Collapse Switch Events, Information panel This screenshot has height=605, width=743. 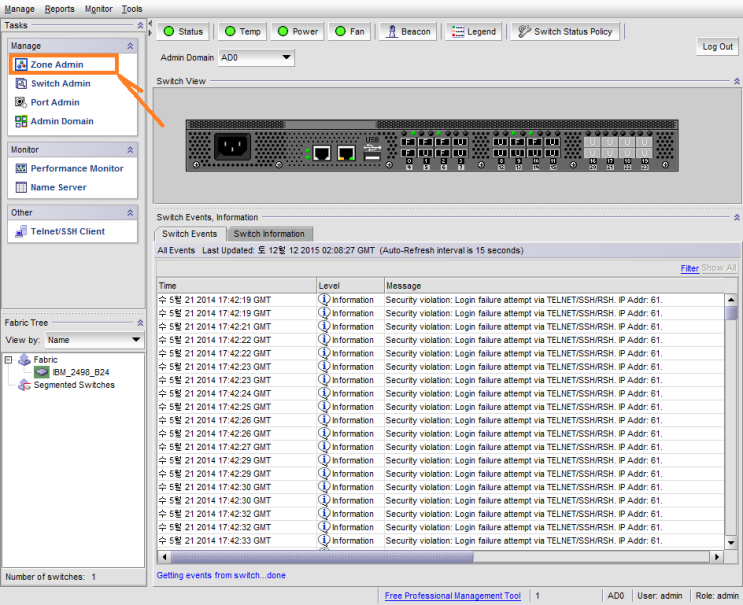click(x=737, y=217)
